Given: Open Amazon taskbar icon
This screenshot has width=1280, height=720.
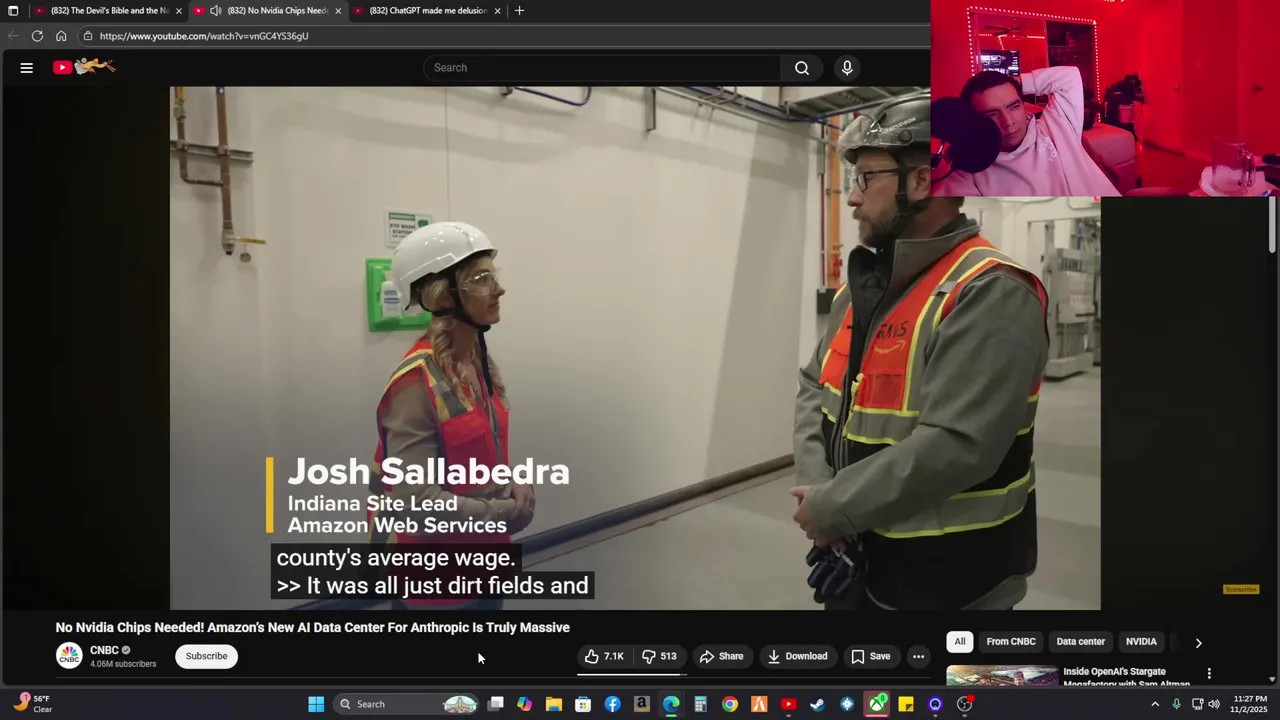Looking at the screenshot, I should pyautogui.click(x=641, y=704).
